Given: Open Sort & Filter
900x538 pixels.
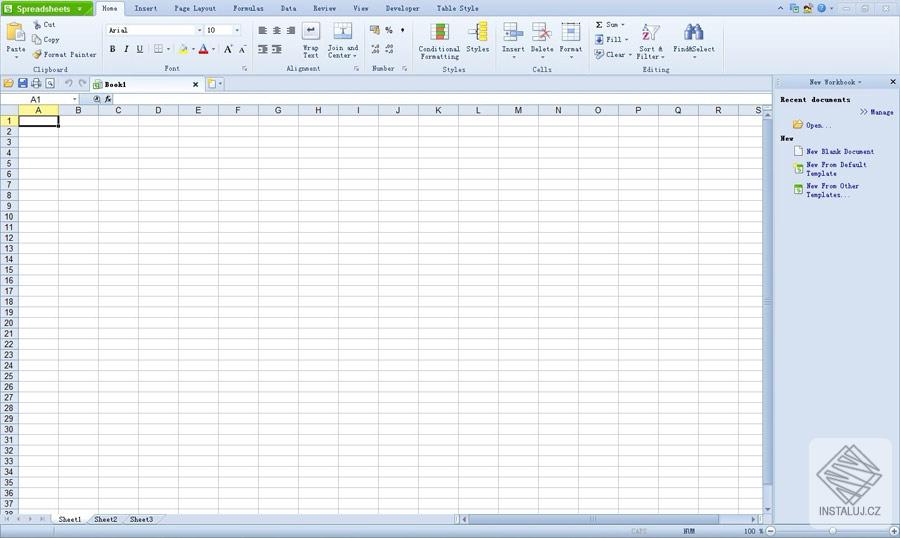Looking at the screenshot, I should 650,41.
